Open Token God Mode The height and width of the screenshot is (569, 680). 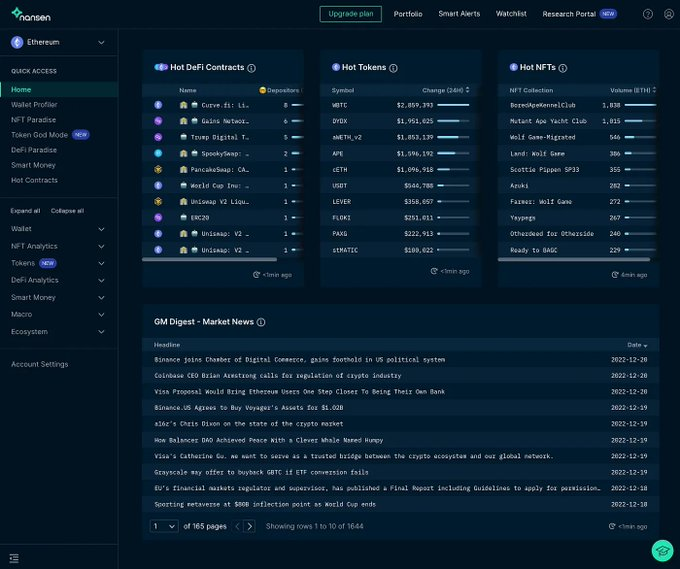(50, 135)
